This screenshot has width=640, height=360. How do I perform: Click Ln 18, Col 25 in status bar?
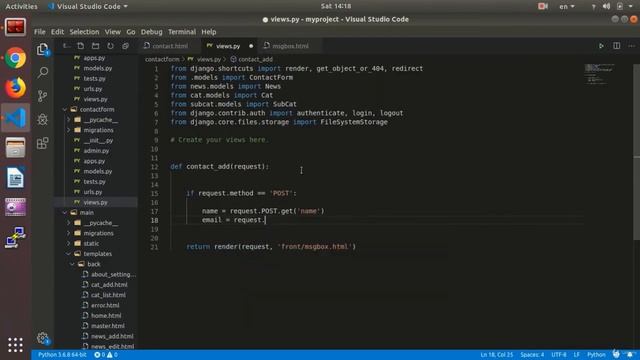tap(496, 355)
